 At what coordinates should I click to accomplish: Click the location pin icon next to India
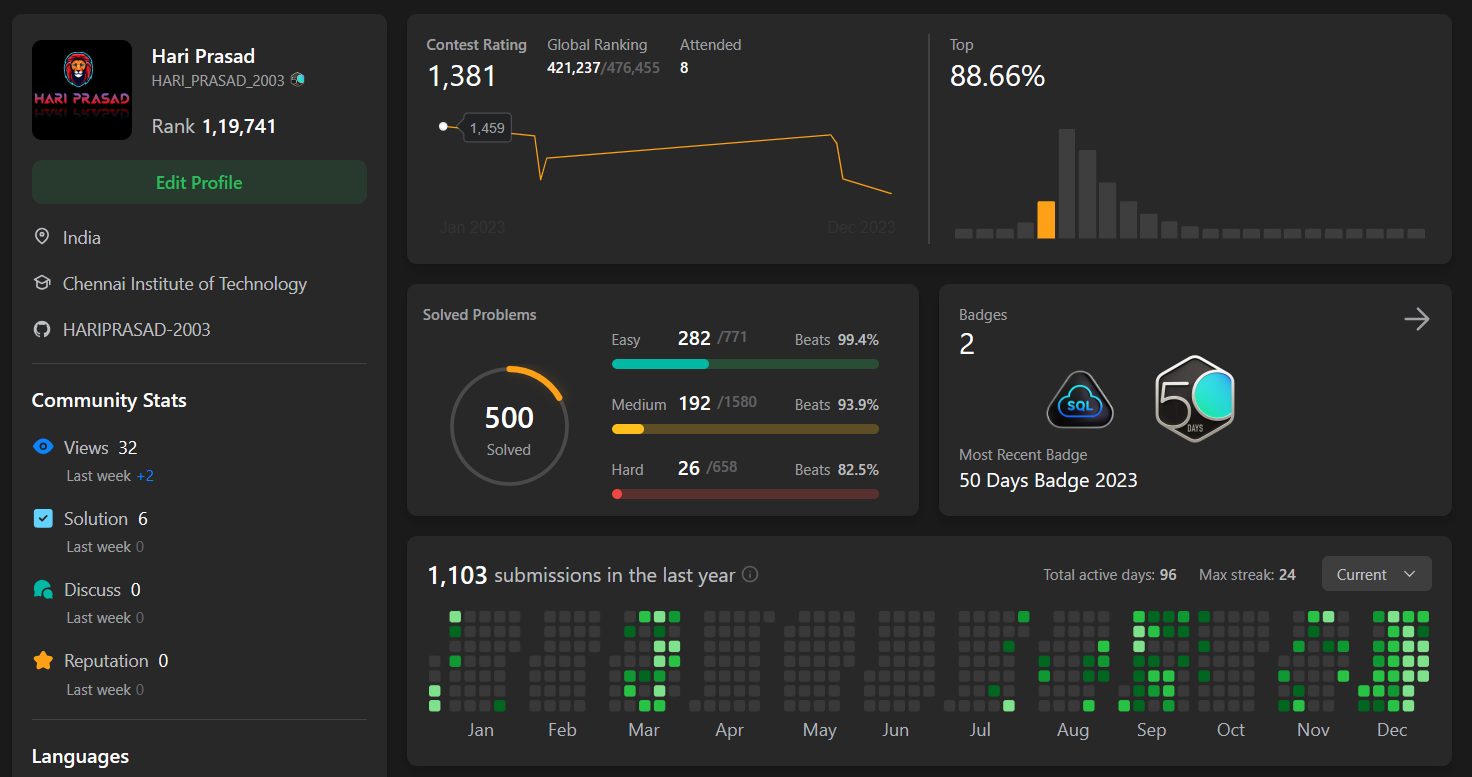[42, 237]
